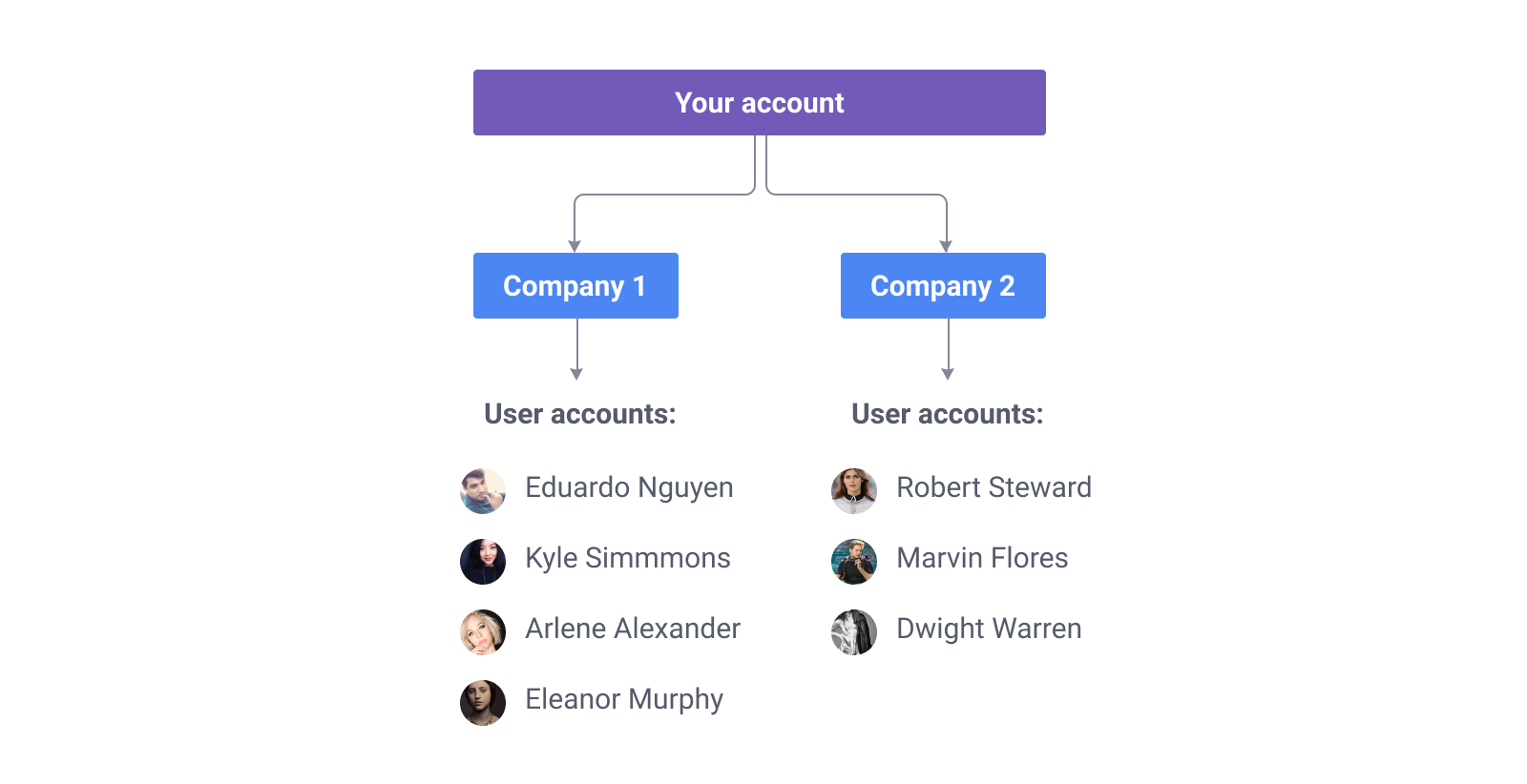Click Arlene Alexander's avatar photo
The width and height of the screenshot is (1527, 784).
(483, 632)
